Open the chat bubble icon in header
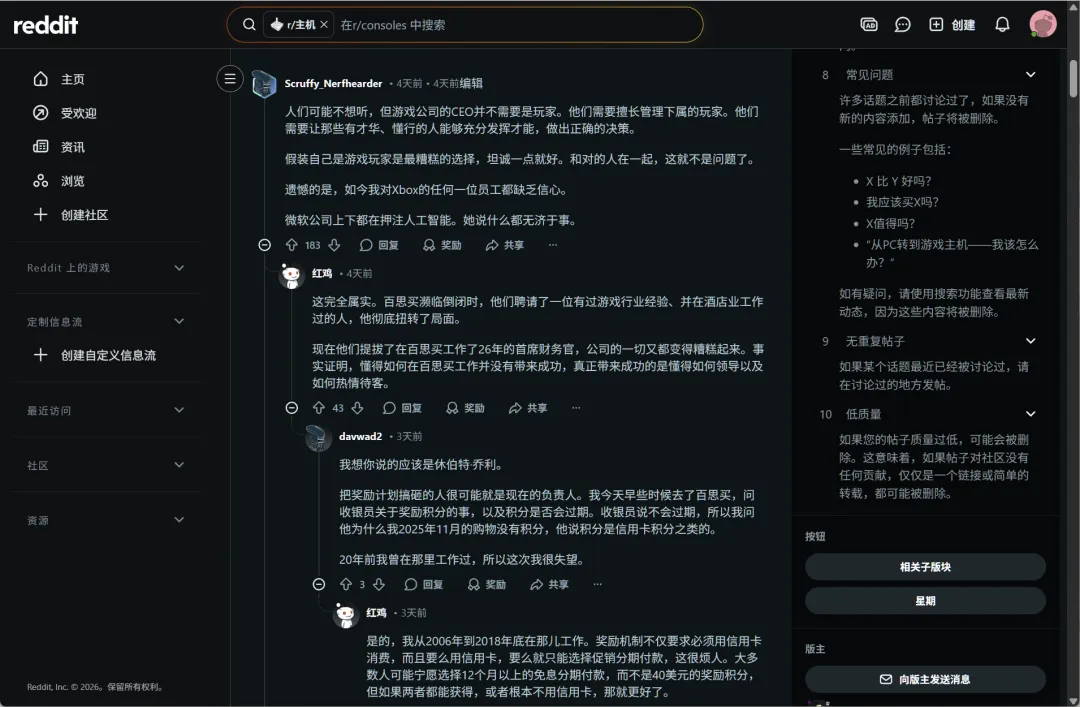1080x707 pixels. (902, 25)
